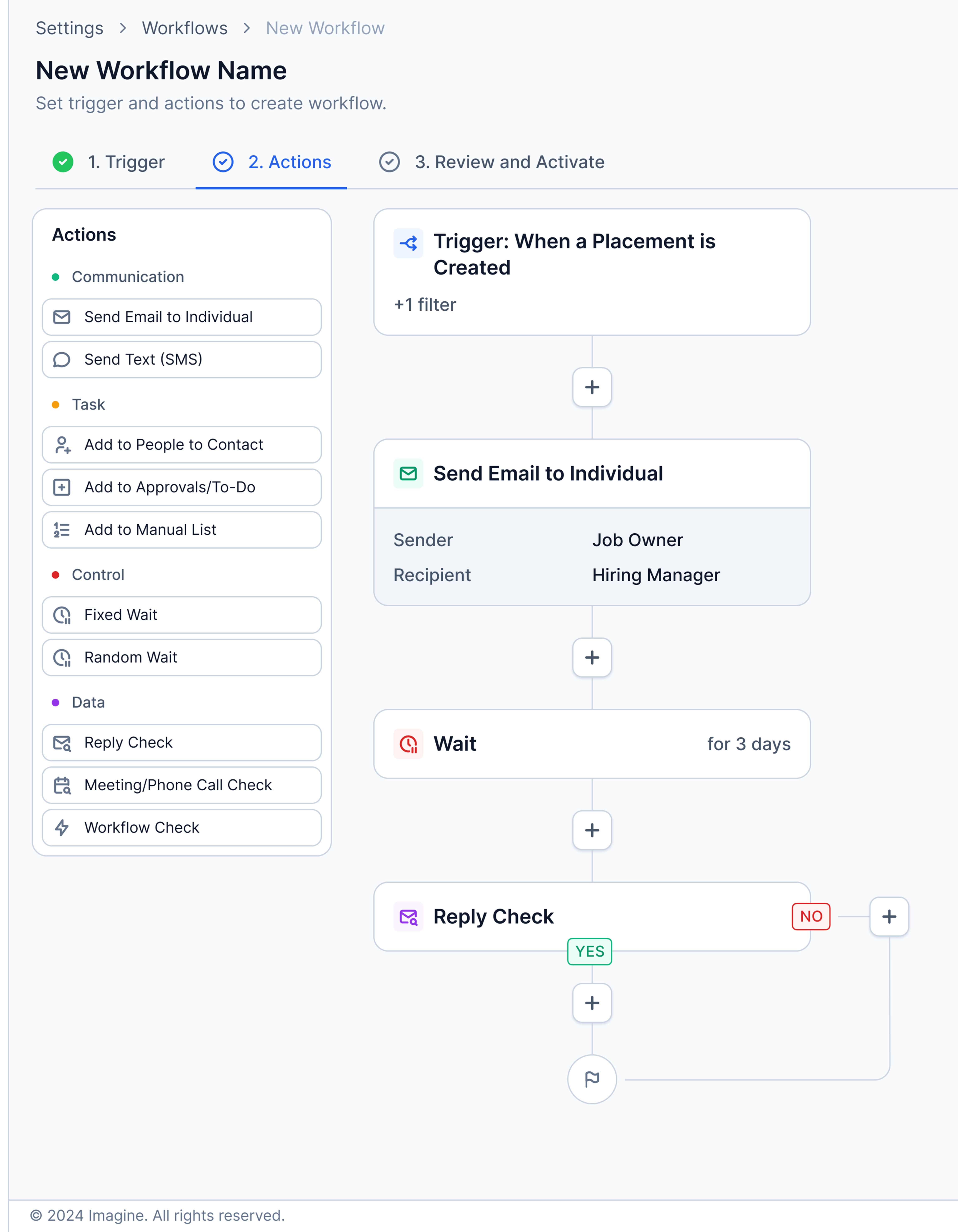Image resolution: width=958 pixels, height=1232 pixels.
Task: Click the green envelope icon on Send Email card
Action: pyautogui.click(x=408, y=473)
